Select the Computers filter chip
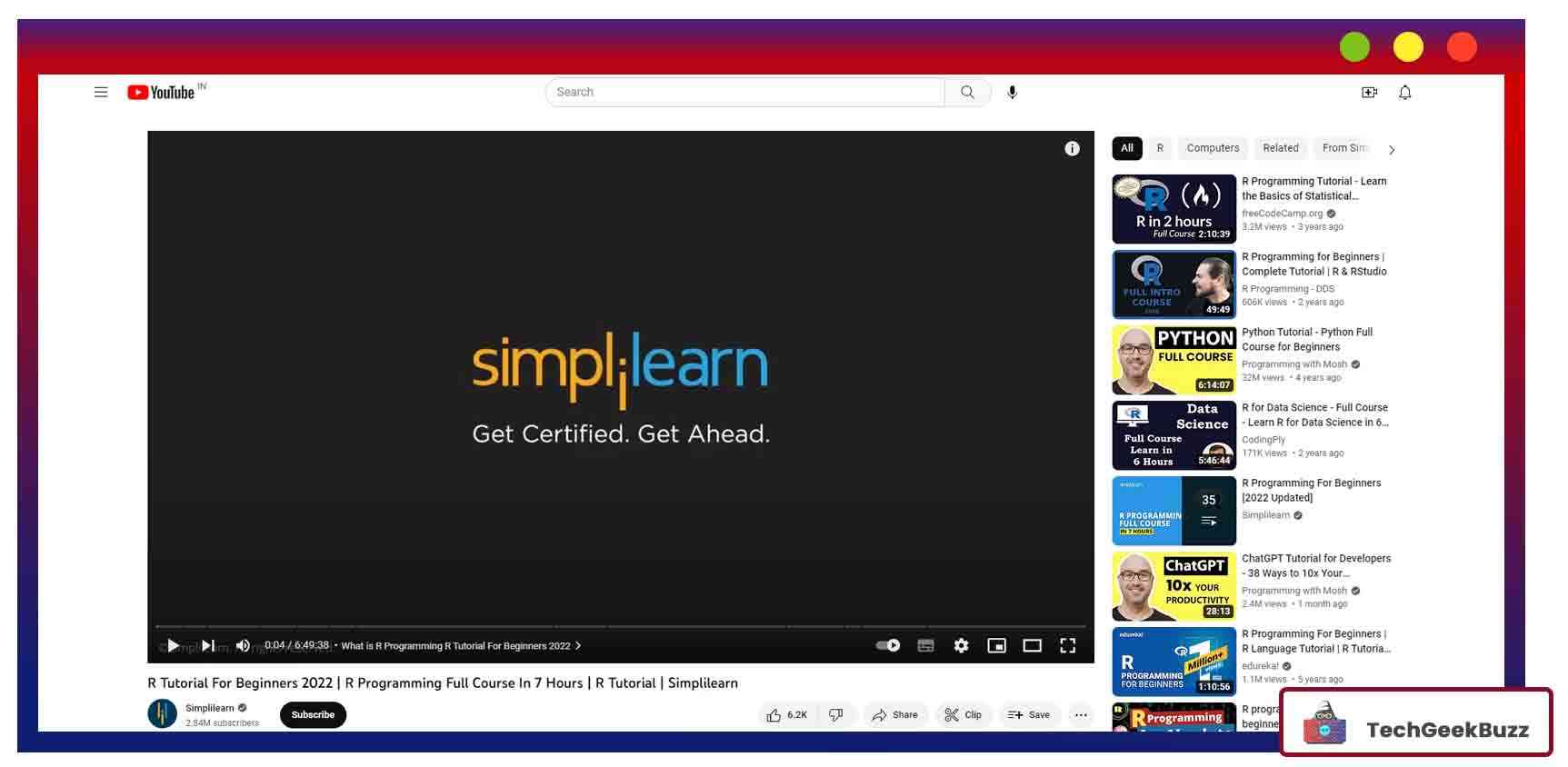Image resolution: width=1568 pixels, height=767 pixels. [1212, 148]
